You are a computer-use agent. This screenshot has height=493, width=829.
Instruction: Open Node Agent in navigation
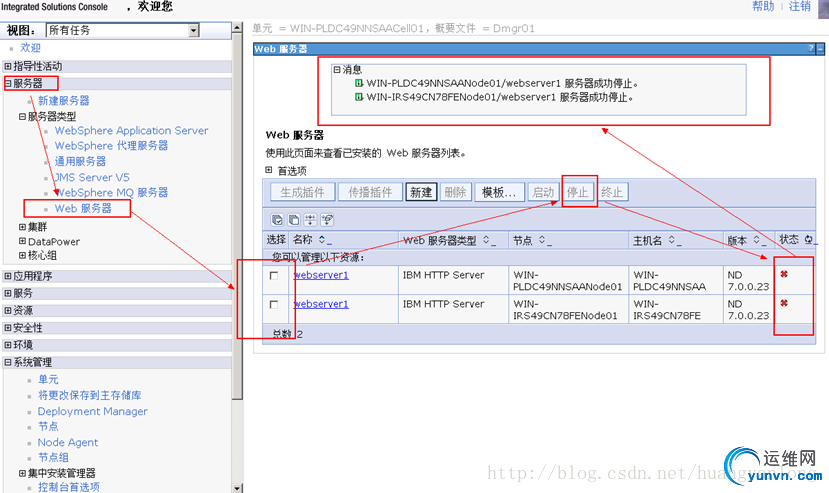point(68,442)
